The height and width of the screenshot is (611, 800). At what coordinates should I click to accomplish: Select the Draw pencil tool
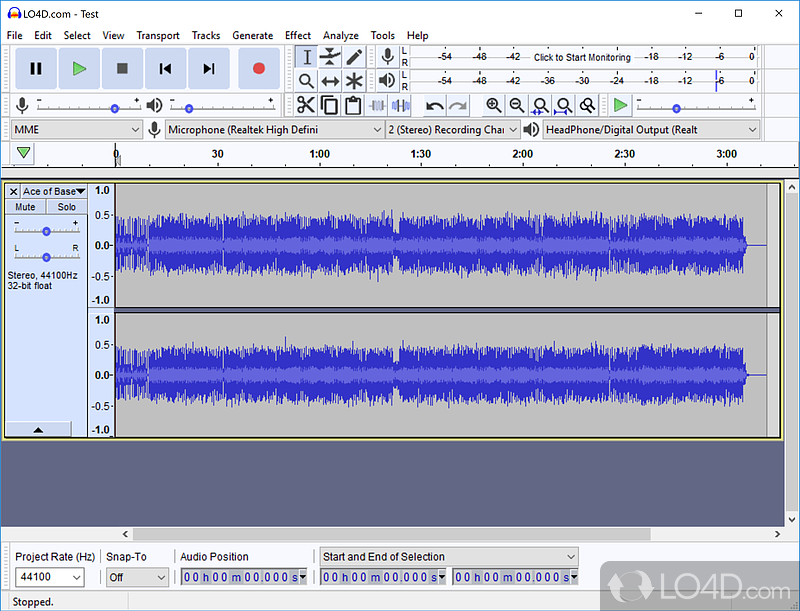click(354, 57)
